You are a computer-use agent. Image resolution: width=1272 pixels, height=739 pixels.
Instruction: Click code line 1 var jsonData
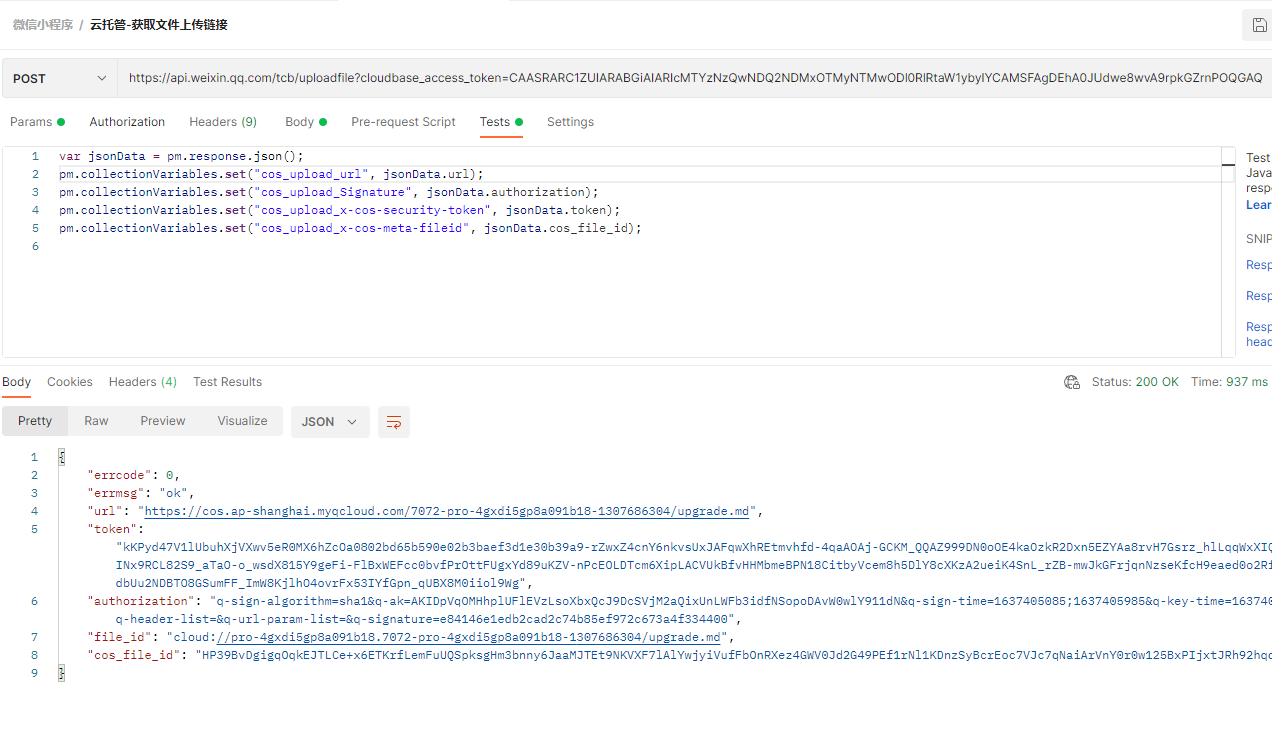pyautogui.click(x=181, y=156)
